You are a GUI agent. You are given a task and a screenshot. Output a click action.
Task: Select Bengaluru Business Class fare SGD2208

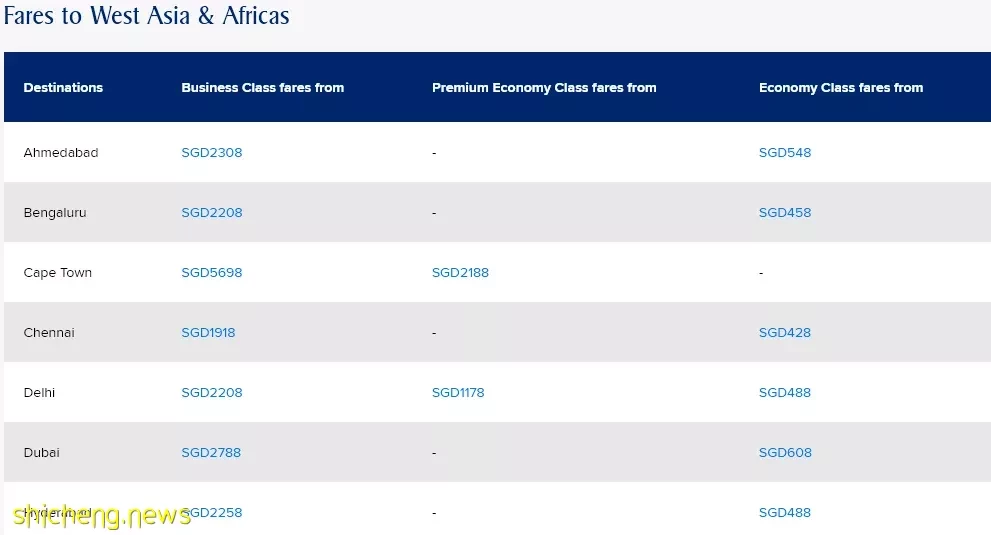point(212,212)
